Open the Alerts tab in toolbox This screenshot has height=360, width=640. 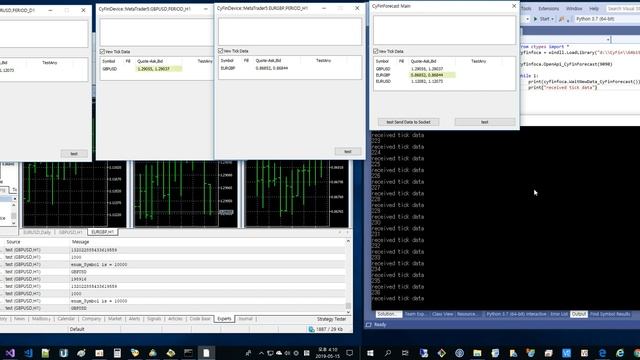134,319
